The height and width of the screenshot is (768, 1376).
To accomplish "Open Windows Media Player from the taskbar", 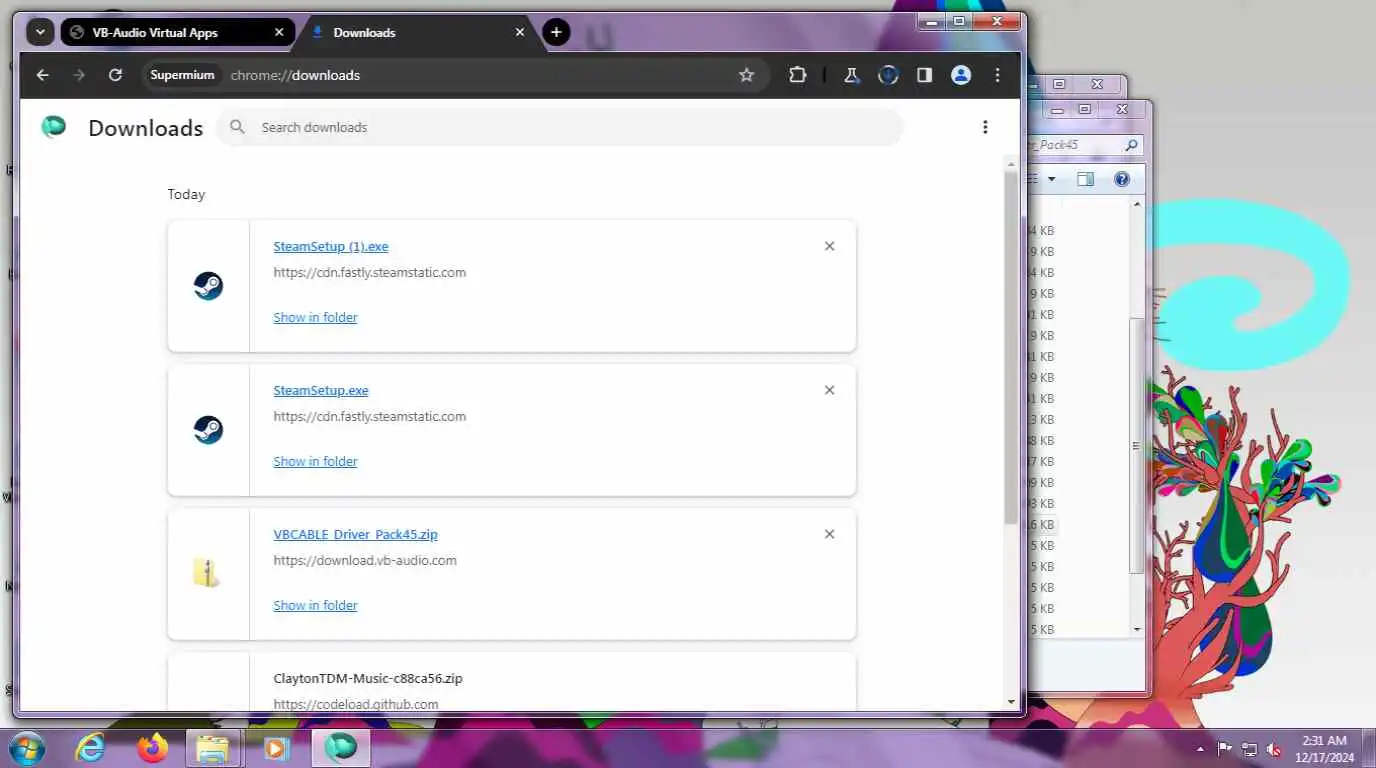I will coord(277,748).
